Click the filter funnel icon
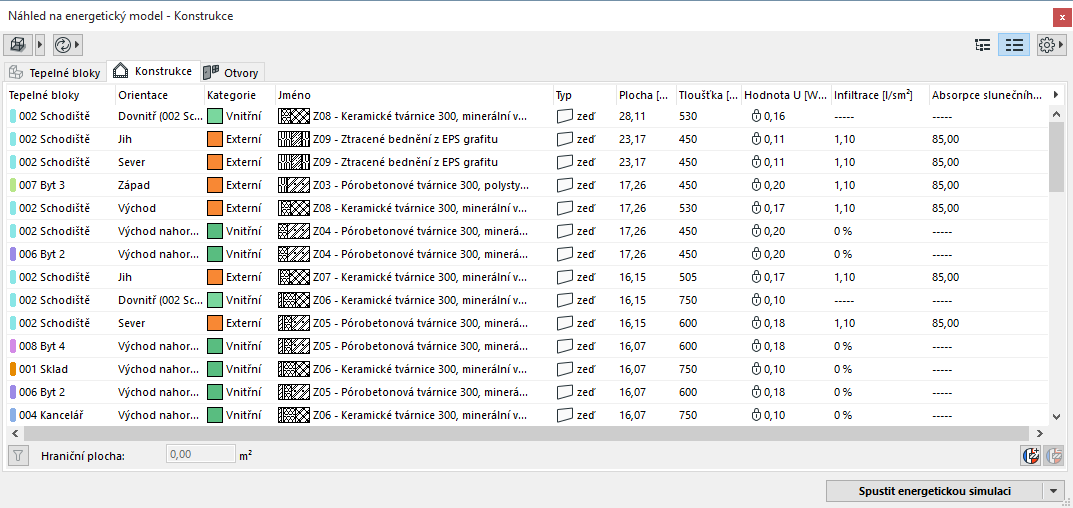1073x508 pixels. coord(19,455)
